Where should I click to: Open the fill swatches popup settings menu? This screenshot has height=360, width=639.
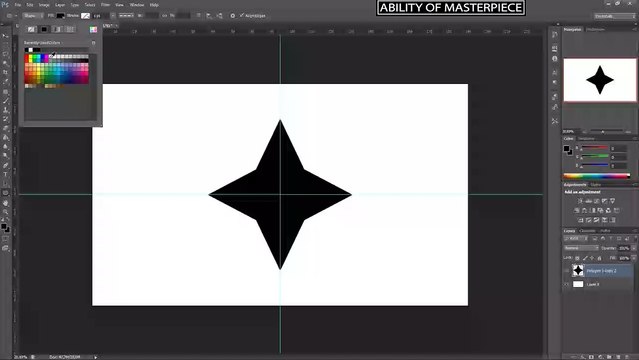[x=93, y=42]
